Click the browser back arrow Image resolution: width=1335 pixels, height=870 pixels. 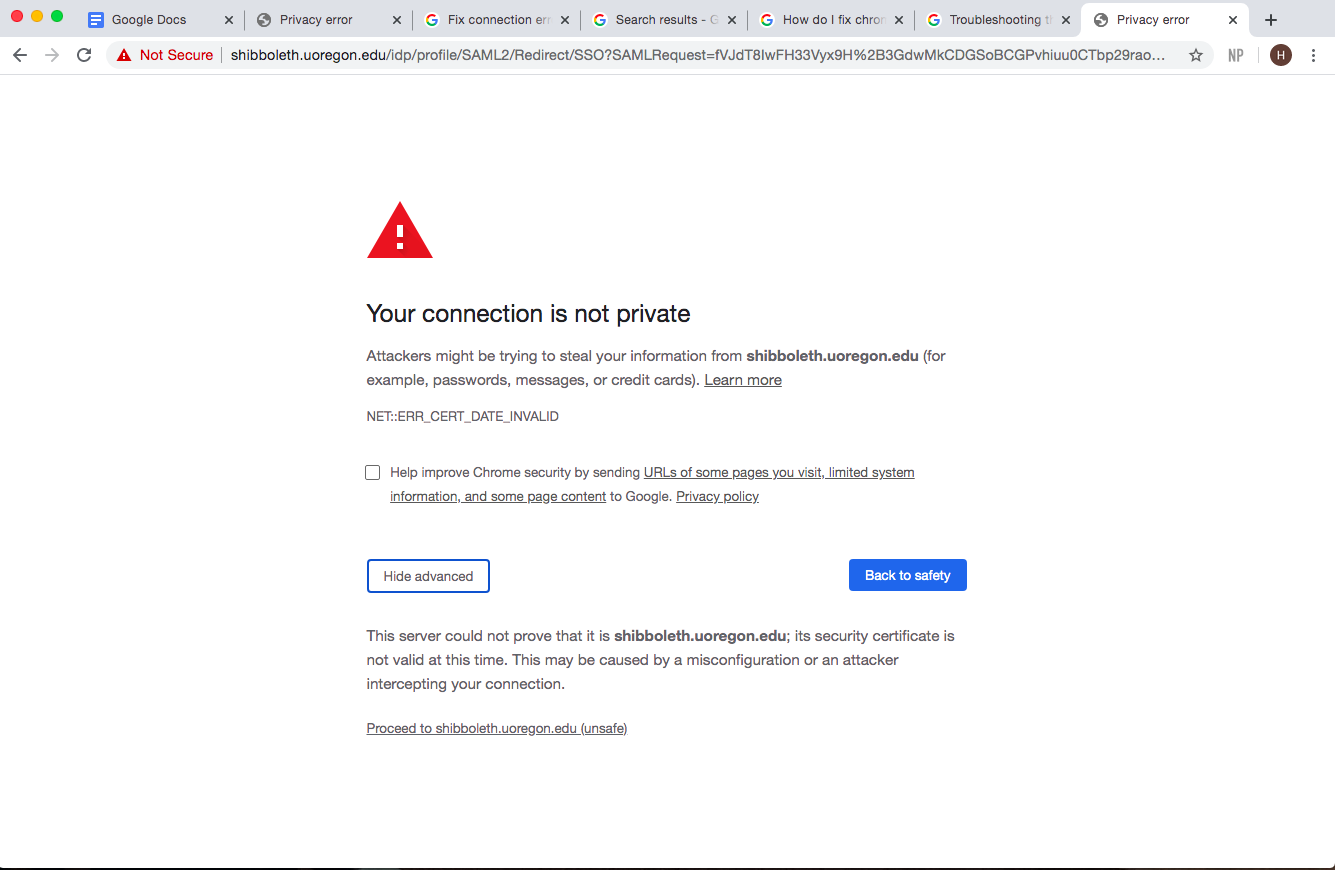(x=20, y=55)
